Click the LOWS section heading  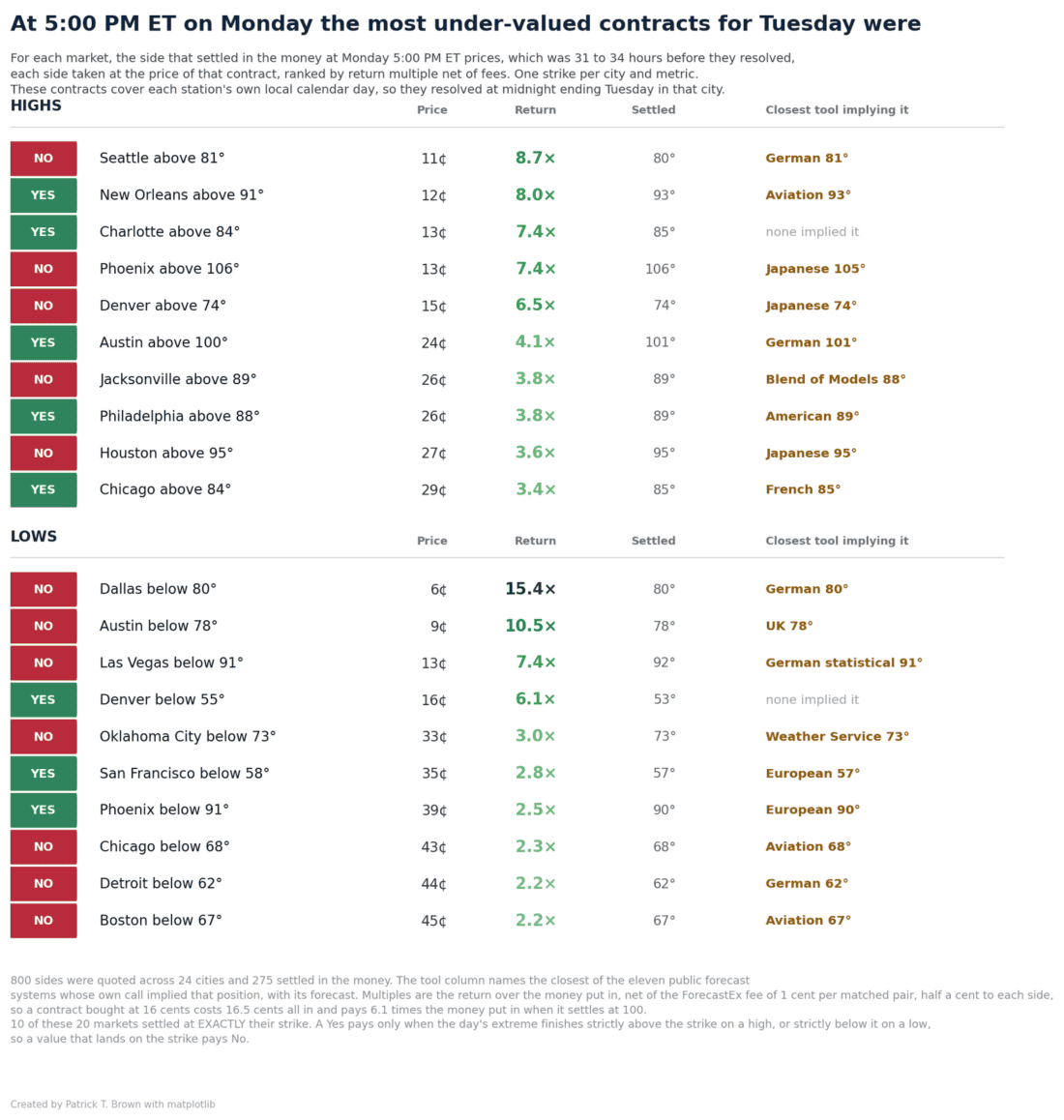tap(34, 537)
